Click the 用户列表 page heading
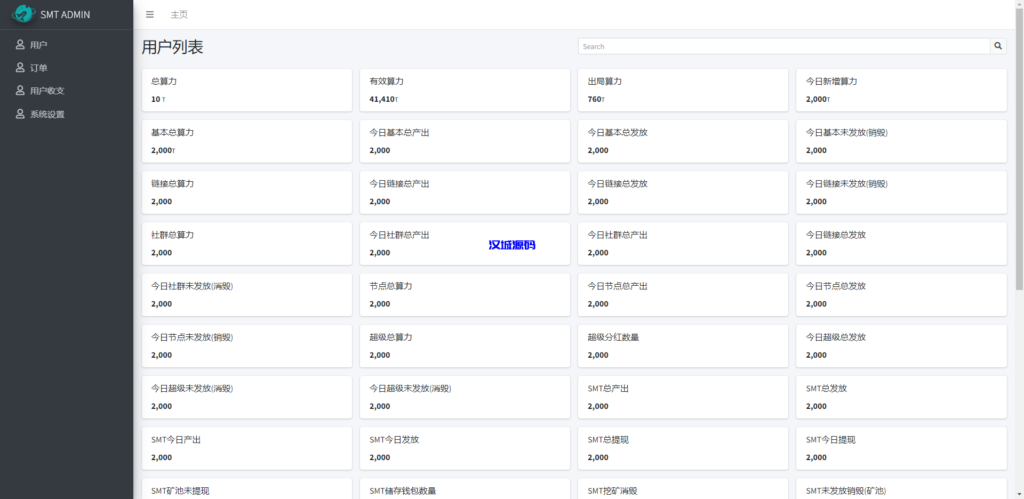Viewport: 1024px width, 499px height. 172,47
